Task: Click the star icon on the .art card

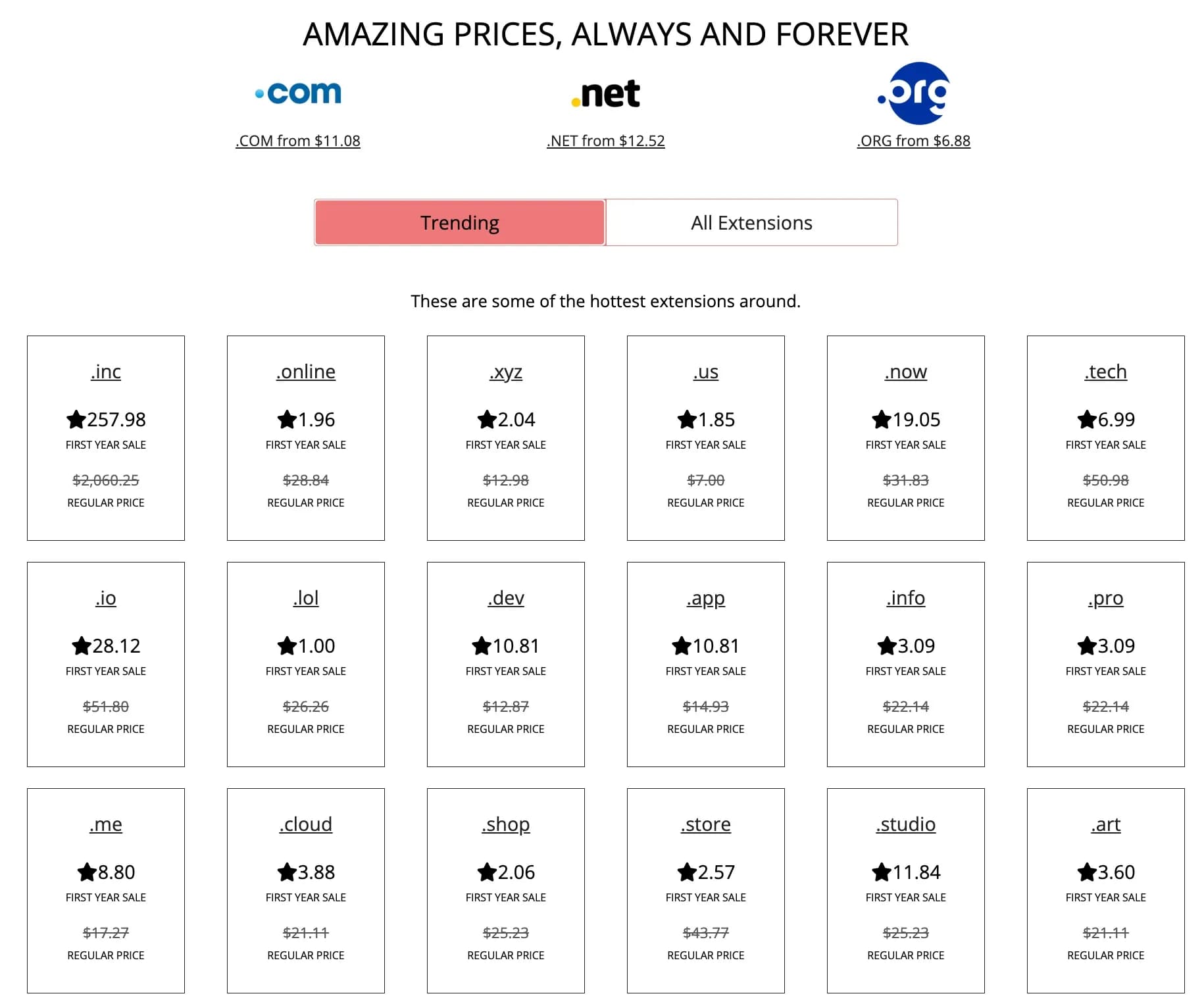Action: pyautogui.click(x=1086, y=872)
